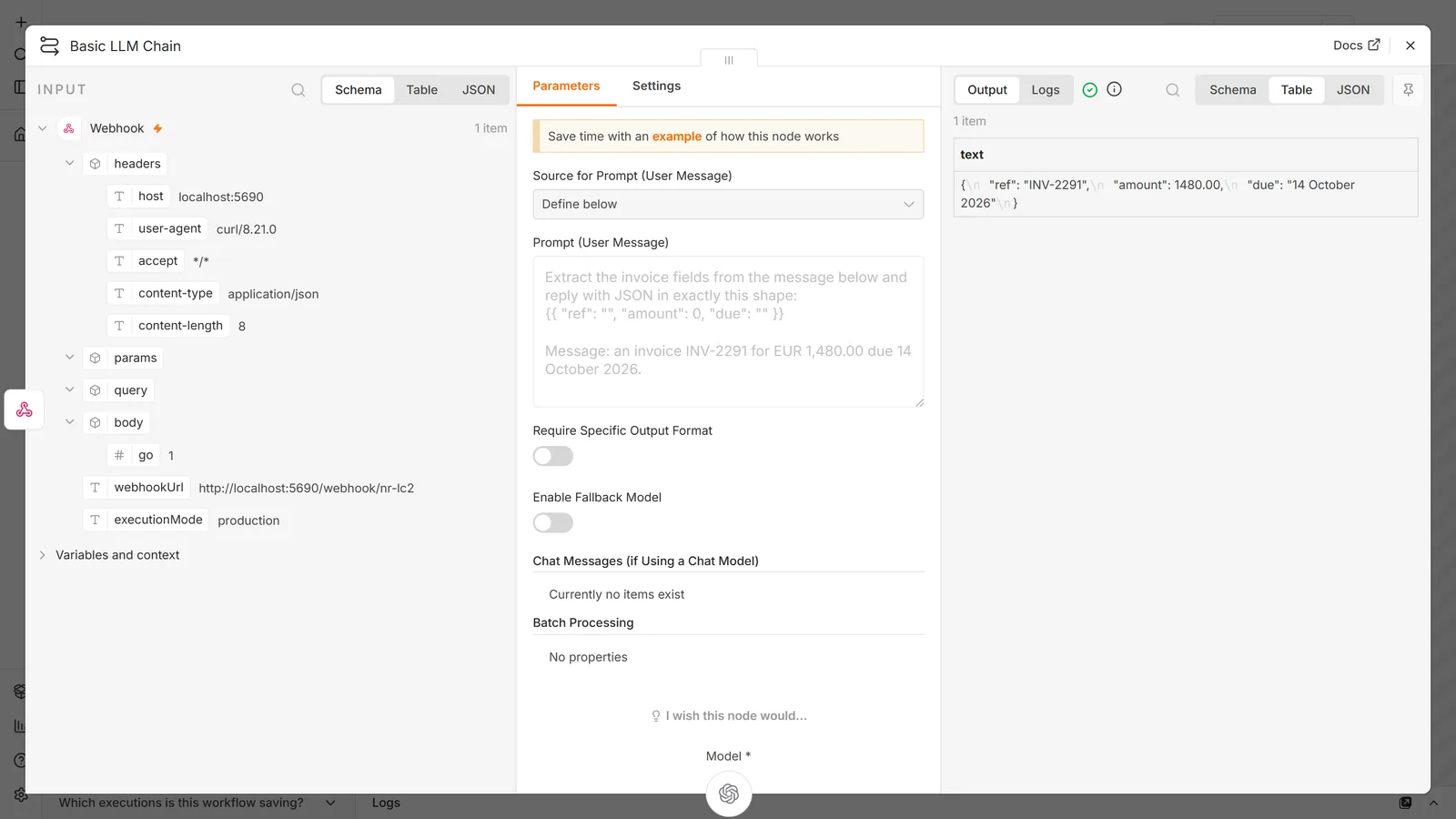Click the green execution success check icon
The width and height of the screenshot is (1456, 819).
[1089, 89]
